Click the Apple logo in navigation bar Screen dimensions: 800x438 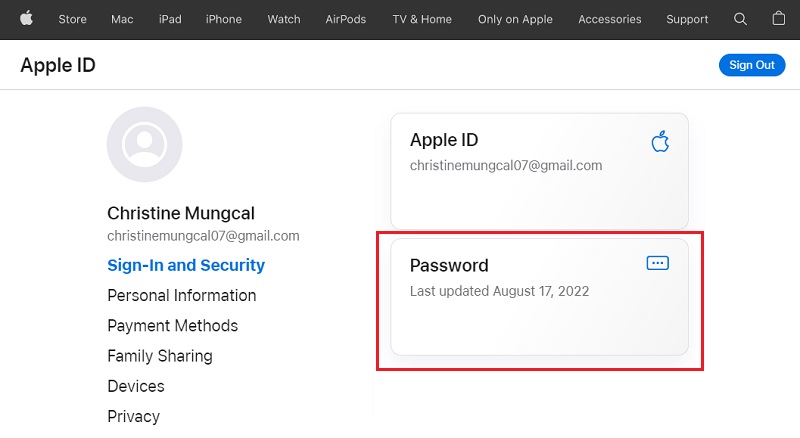[x=26, y=19]
